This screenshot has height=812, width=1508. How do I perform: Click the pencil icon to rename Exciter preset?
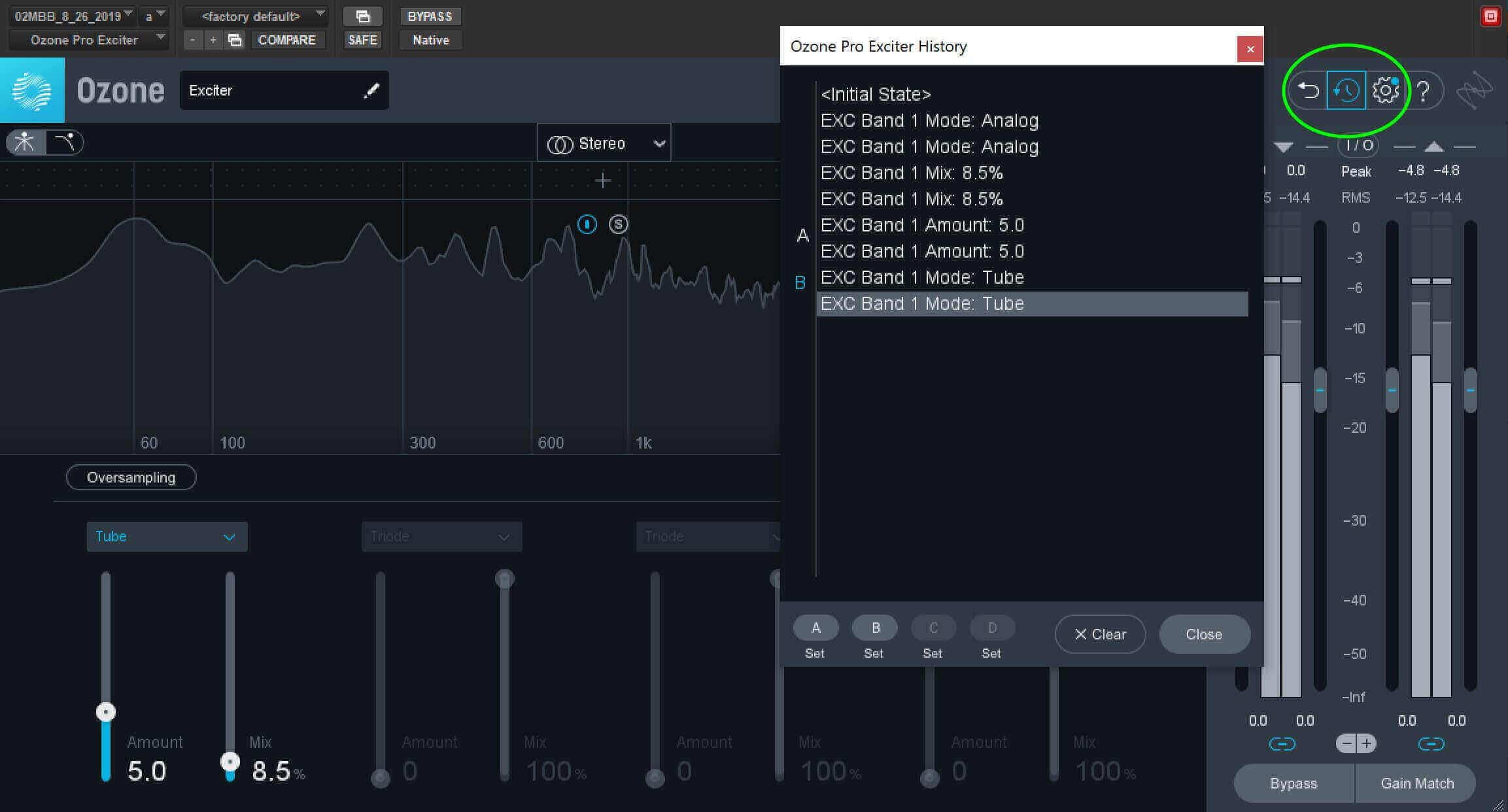click(371, 90)
